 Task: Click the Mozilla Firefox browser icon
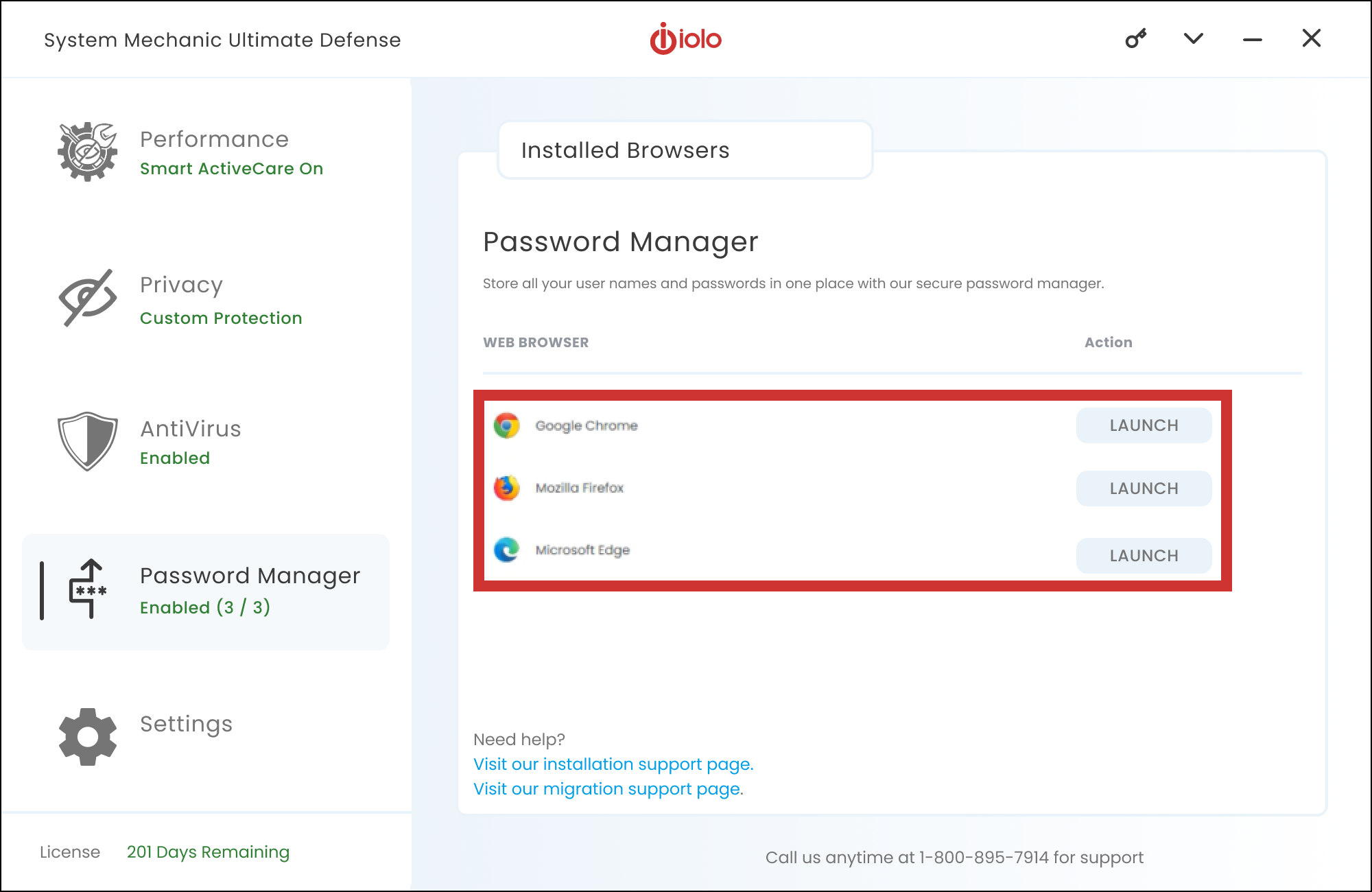(507, 488)
